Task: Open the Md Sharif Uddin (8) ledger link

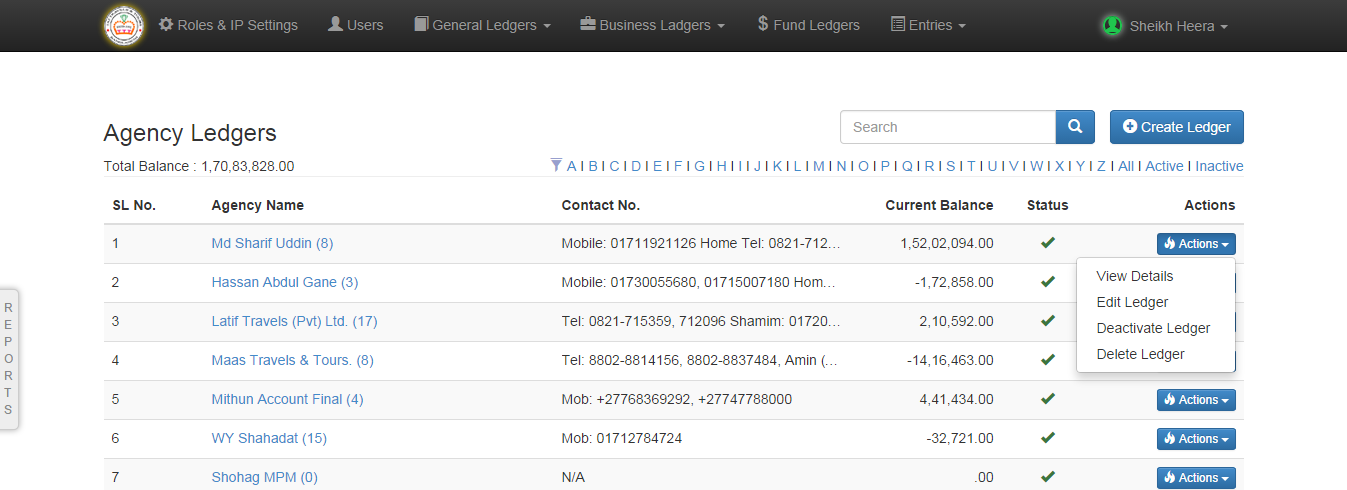Action: point(272,243)
